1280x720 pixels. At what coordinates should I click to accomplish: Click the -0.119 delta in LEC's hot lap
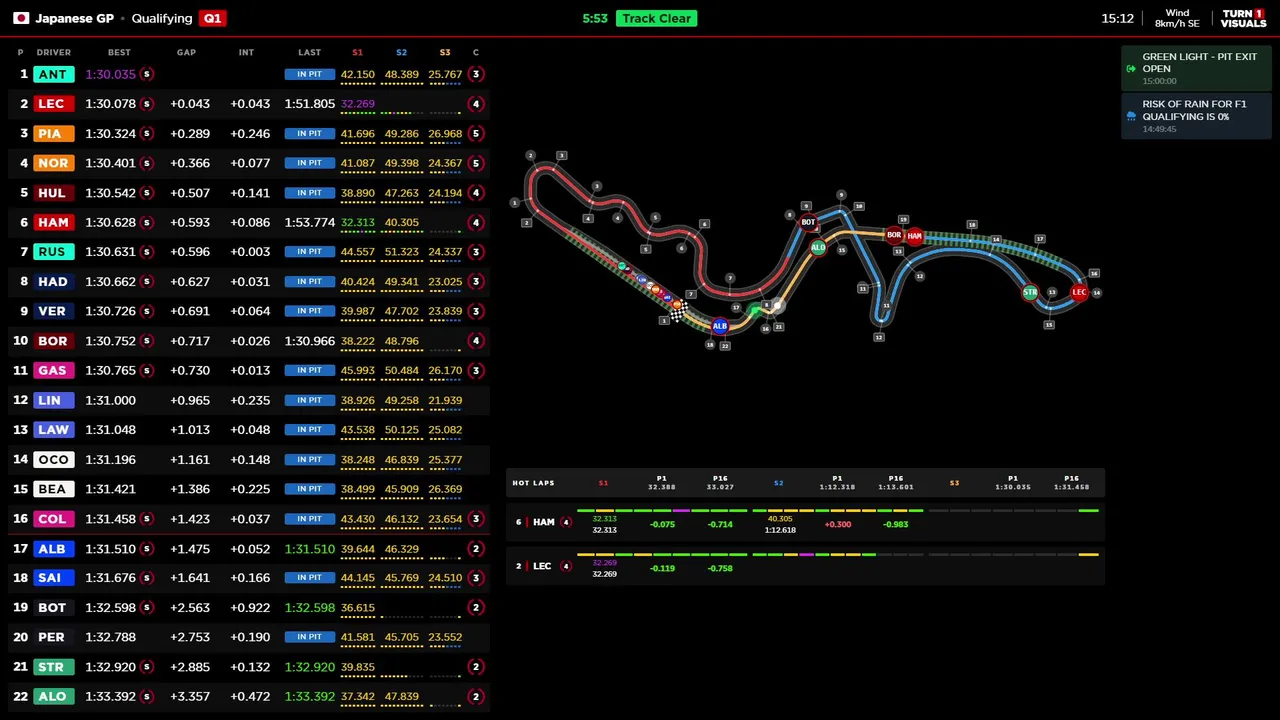[x=662, y=568]
